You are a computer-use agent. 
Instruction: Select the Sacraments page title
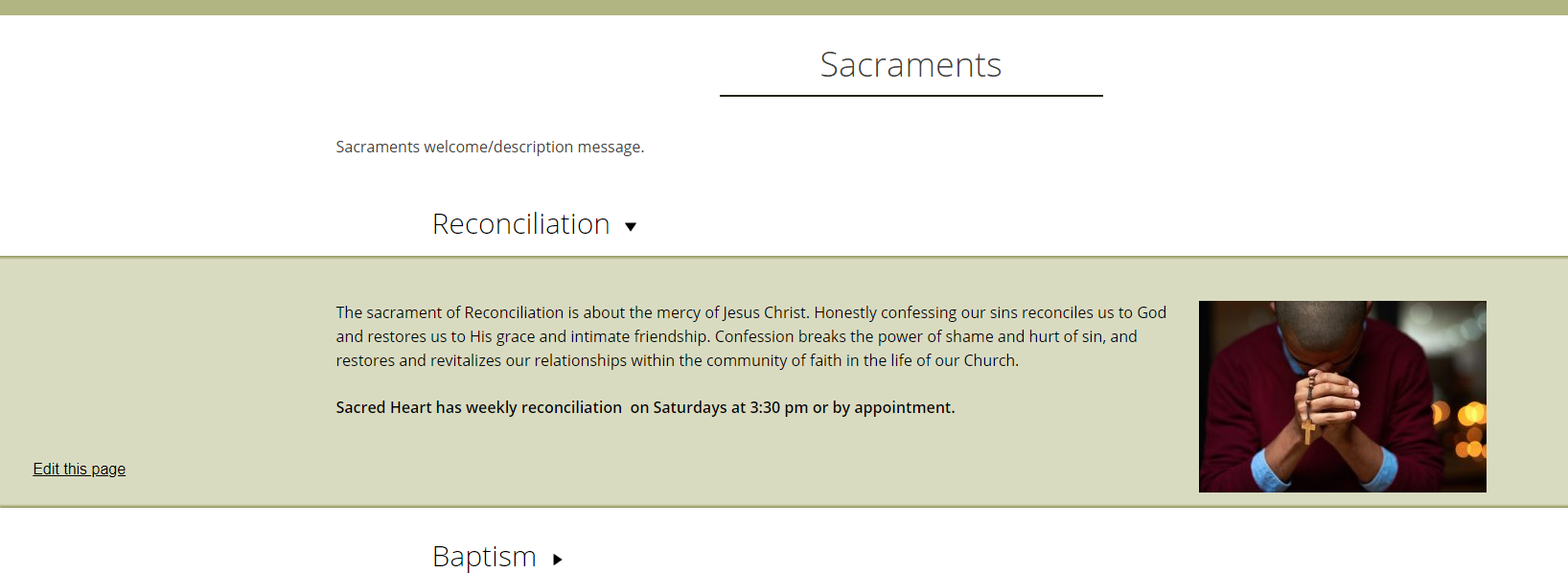click(x=911, y=65)
